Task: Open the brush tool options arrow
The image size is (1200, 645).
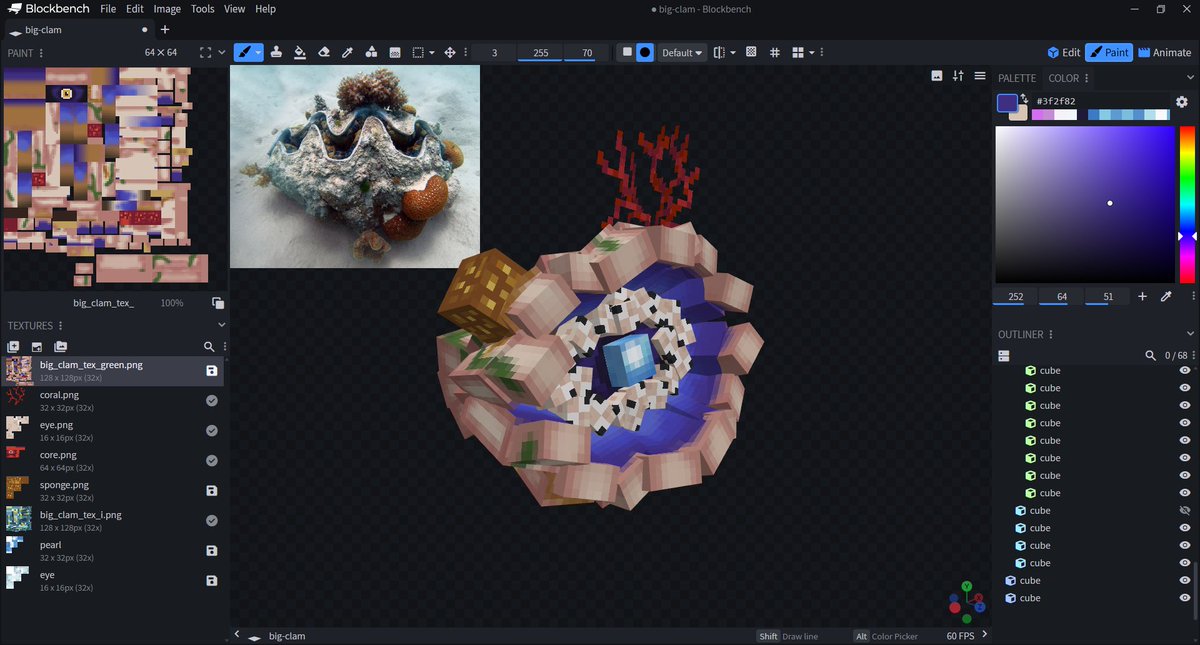Action: pyautogui.click(x=258, y=52)
